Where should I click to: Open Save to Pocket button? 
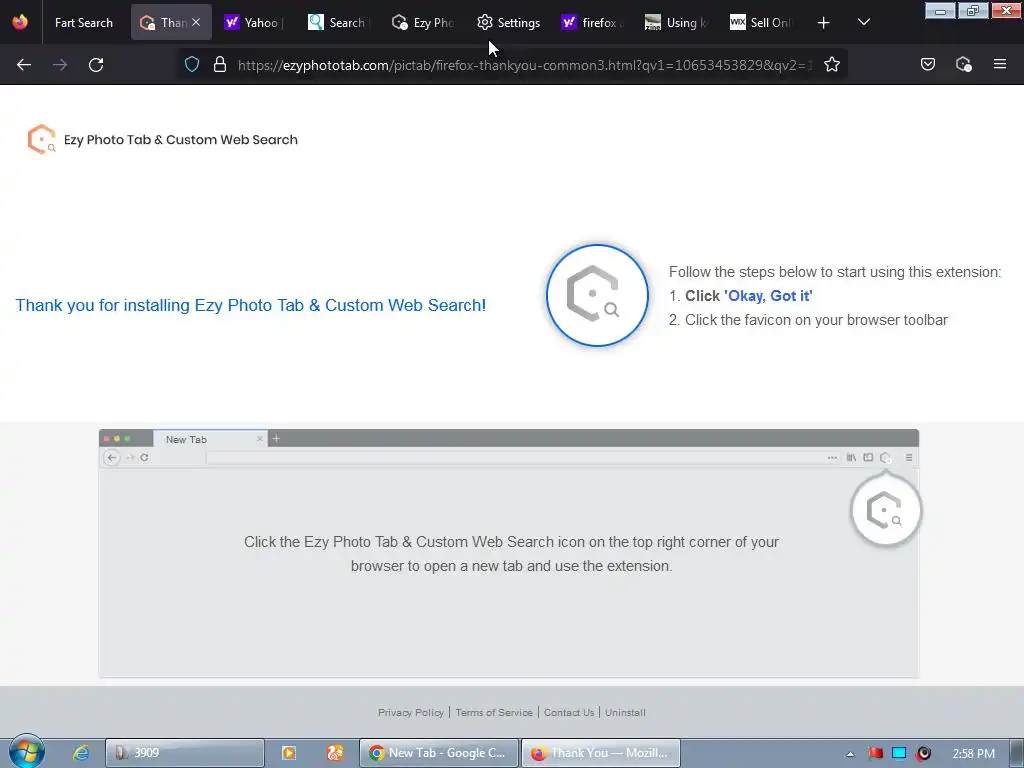click(x=928, y=64)
